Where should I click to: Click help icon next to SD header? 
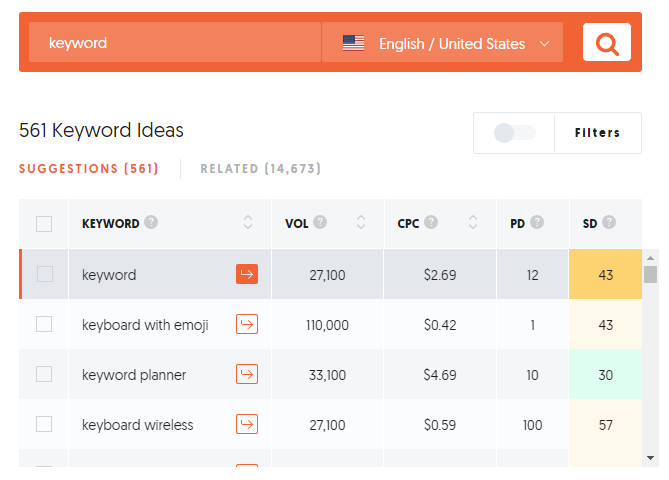pos(609,222)
